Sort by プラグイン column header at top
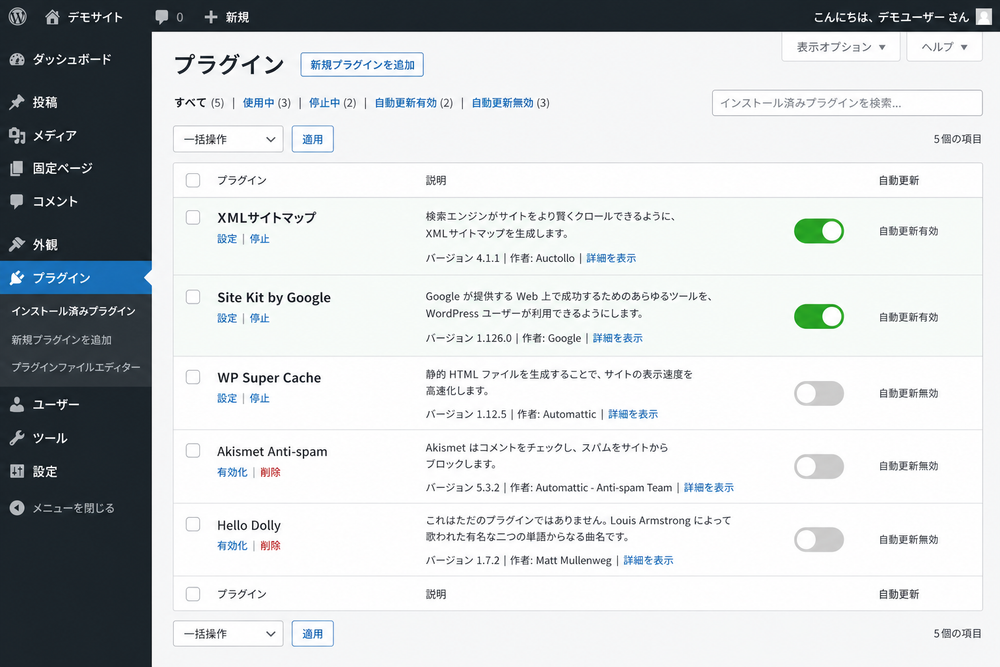 pyautogui.click(x=242, y=180)
